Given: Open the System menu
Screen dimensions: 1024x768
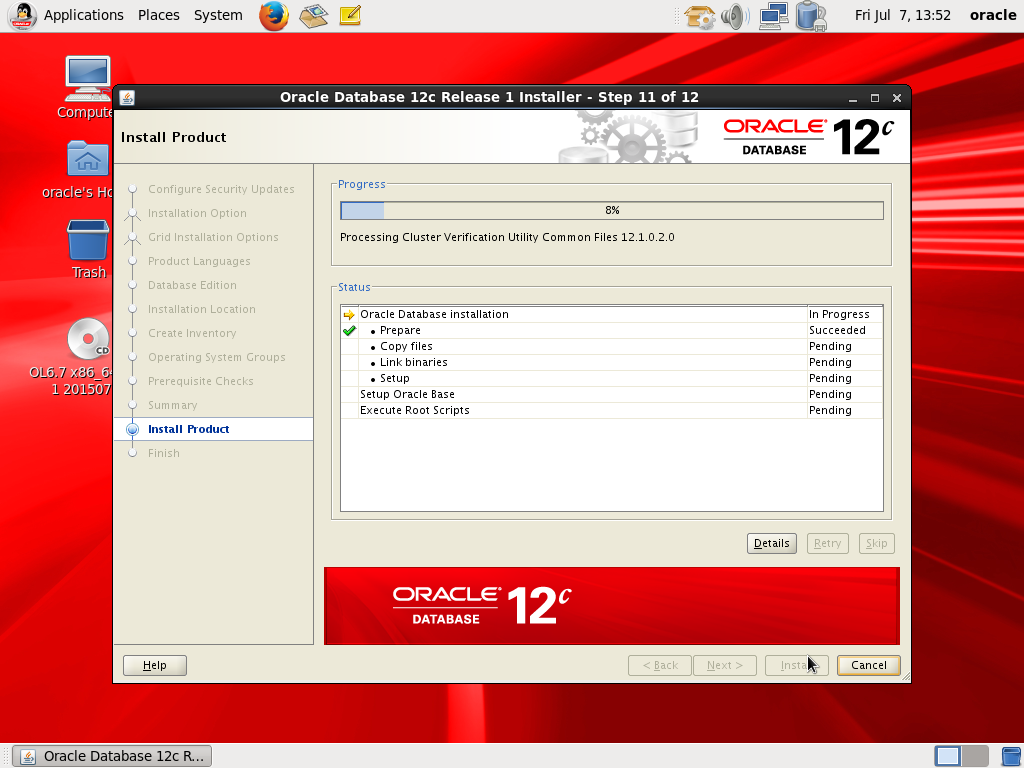Looking at the screenshot, I should pyautogui.click(x=218, y=15).
